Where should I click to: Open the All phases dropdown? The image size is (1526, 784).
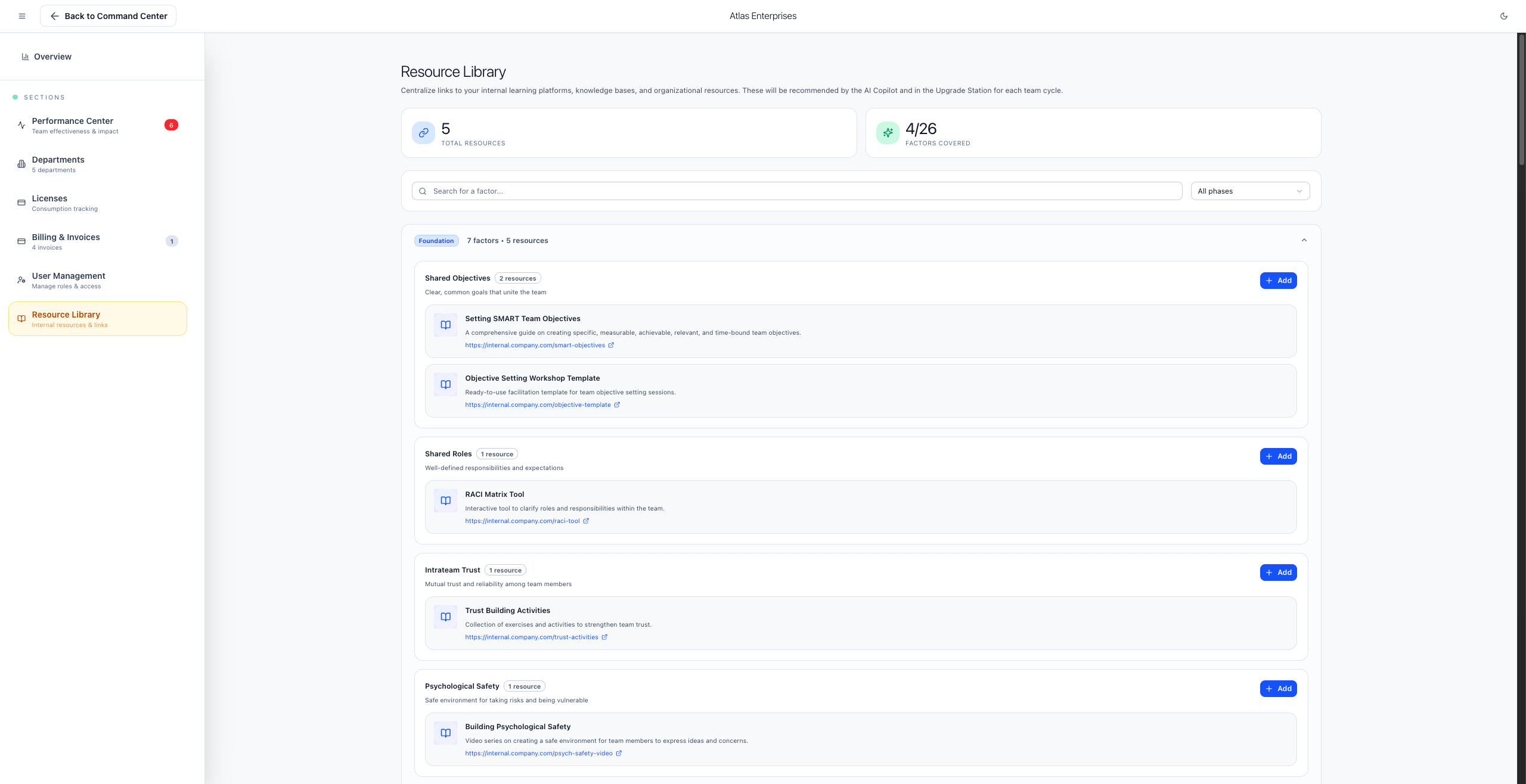[x=1250, y=191]
